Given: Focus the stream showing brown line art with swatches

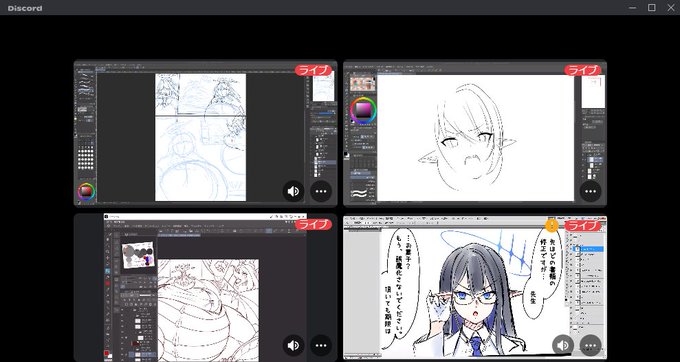Looking at the screenshot, I should (206, 288).
